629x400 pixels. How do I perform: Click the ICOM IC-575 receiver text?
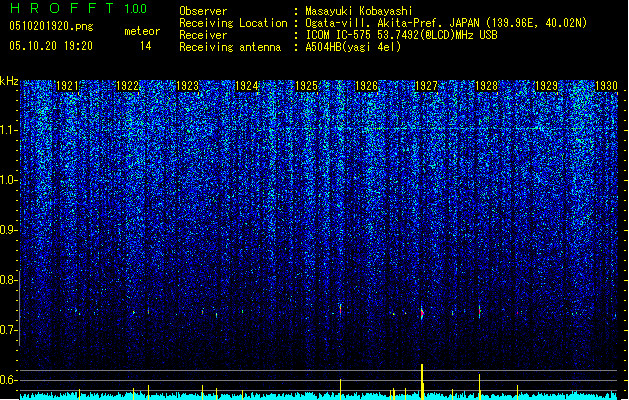[401, 35]
